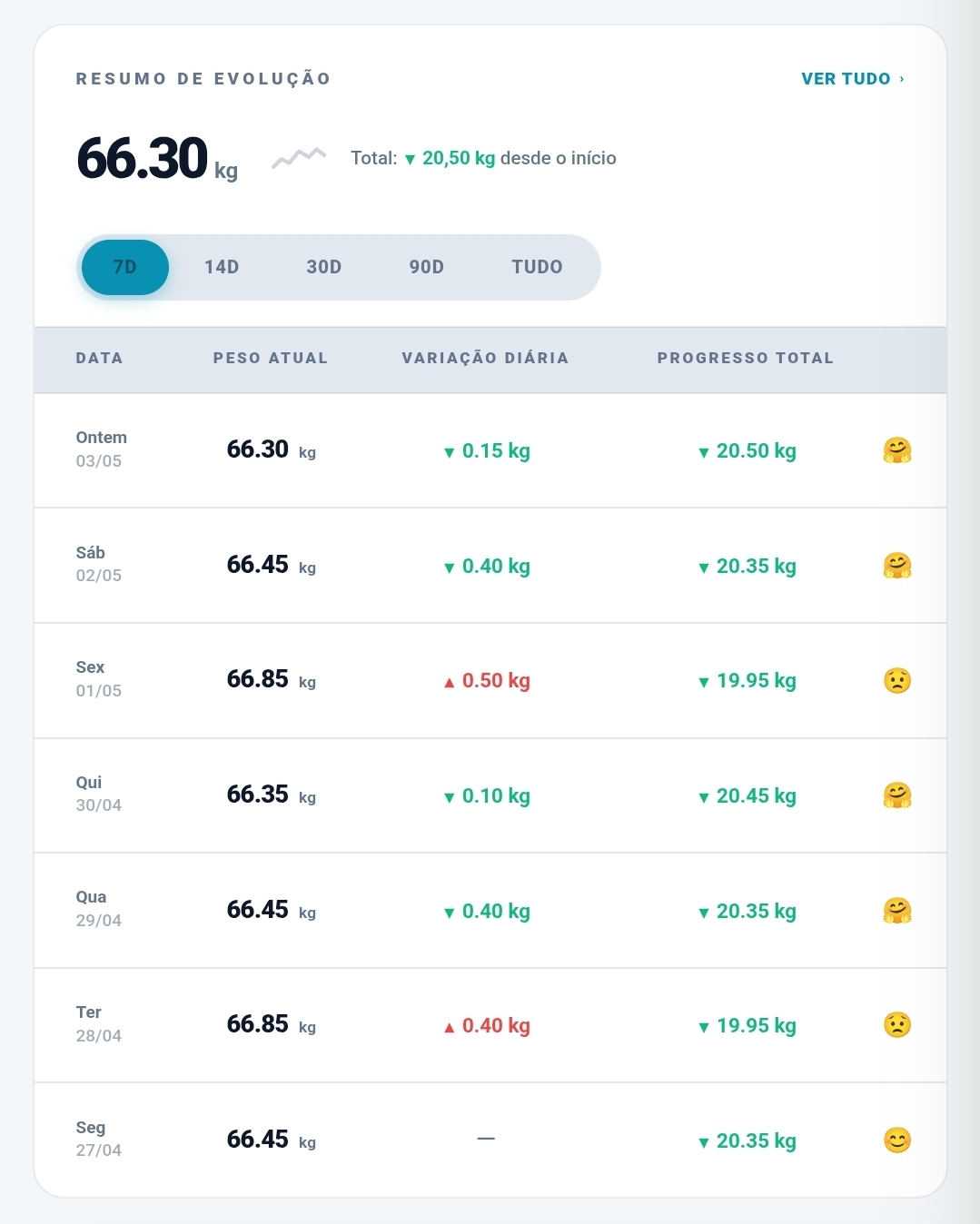Click the current weight 66.30 kg headline
The image size is (980, 1224).
coord(157,159)
